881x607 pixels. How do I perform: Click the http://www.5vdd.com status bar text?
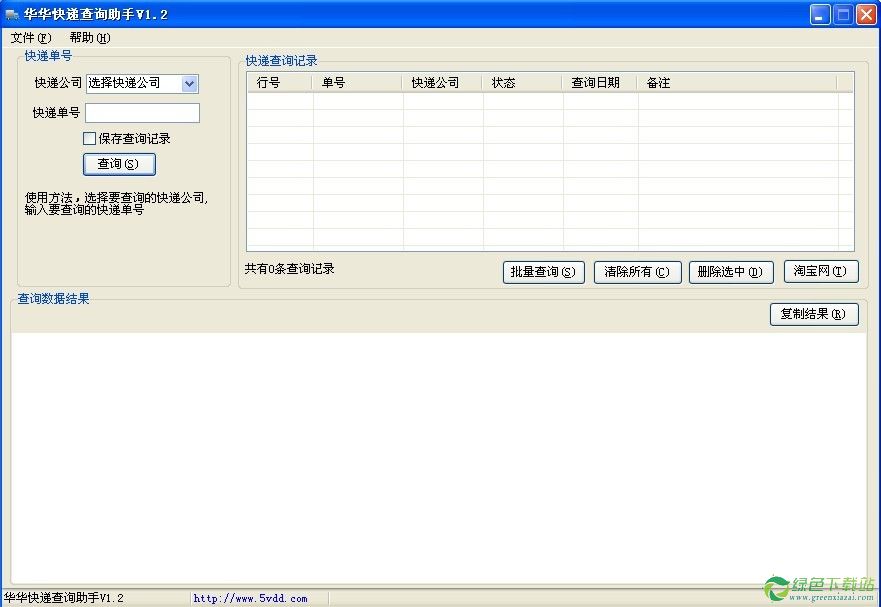coord(251,599)
